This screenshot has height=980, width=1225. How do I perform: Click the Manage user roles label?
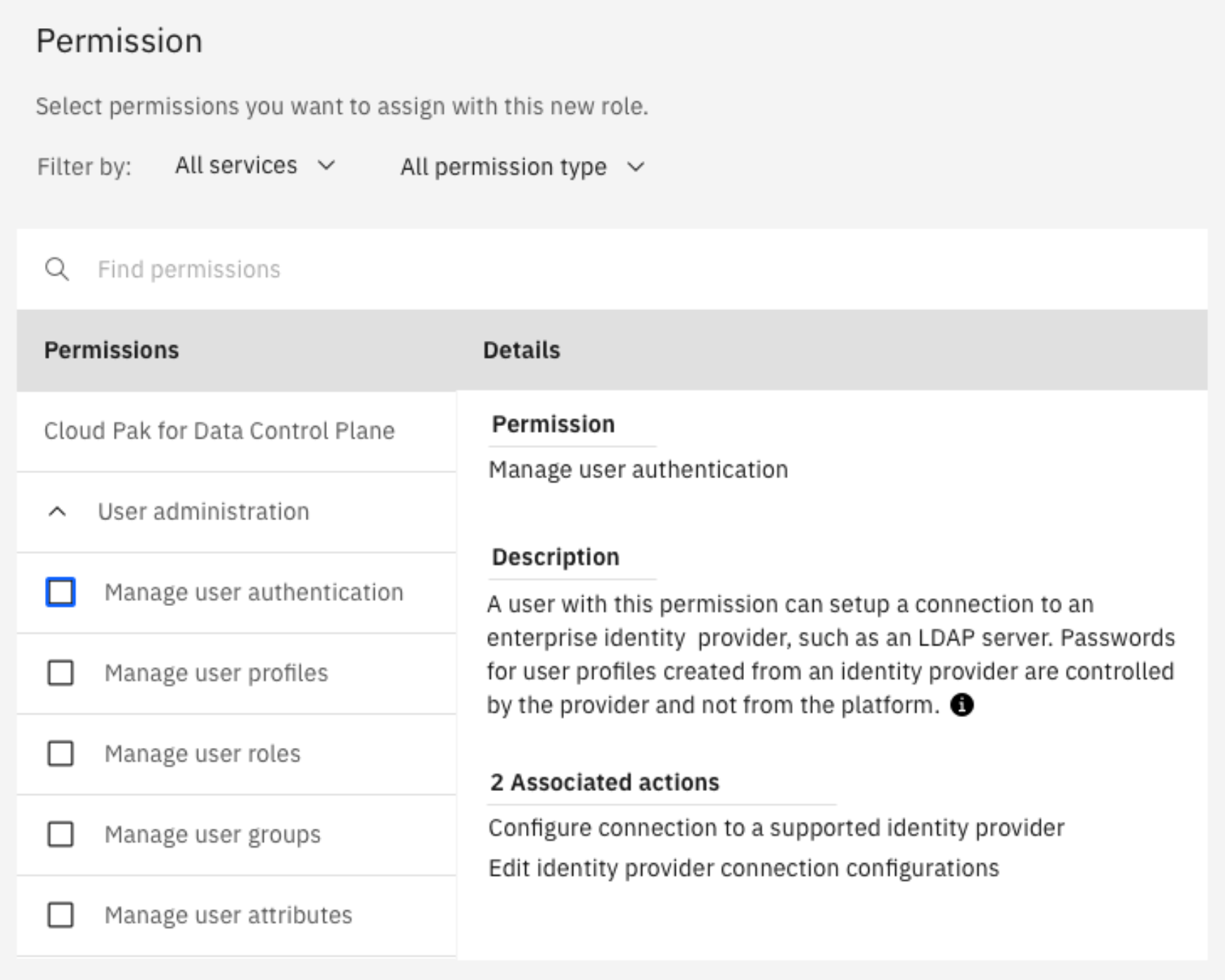click(x=203, y=754)
